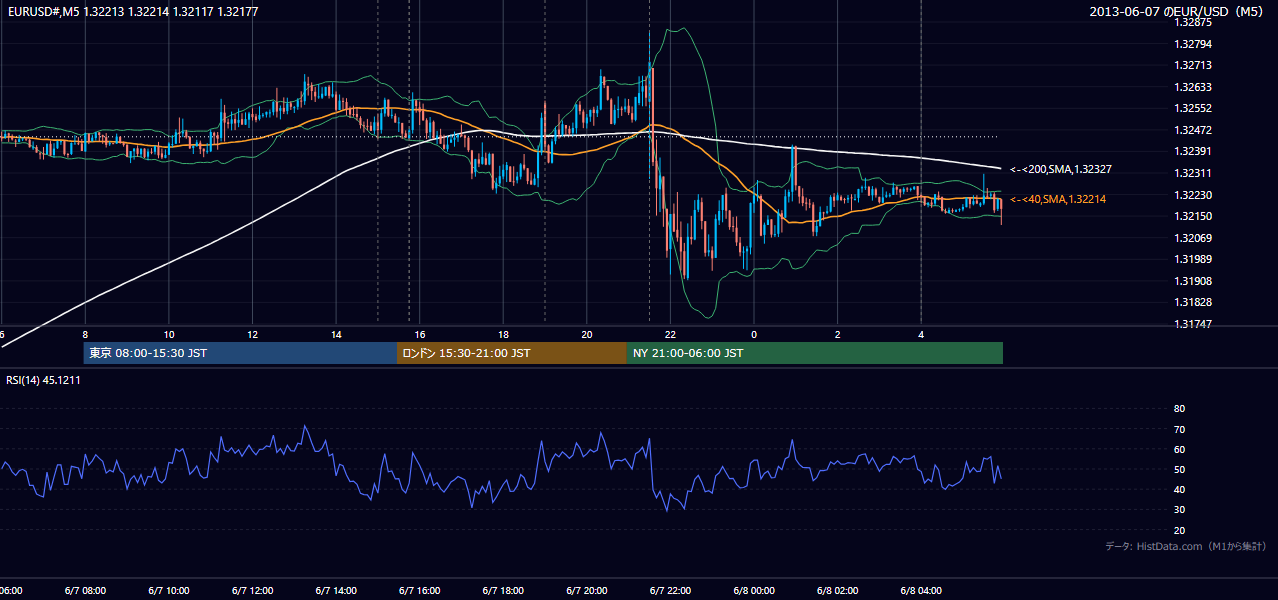Click hour tick 14 under price chart
Image resolution: width=1278 pixels, height=600 pixels.
point(336,334)
